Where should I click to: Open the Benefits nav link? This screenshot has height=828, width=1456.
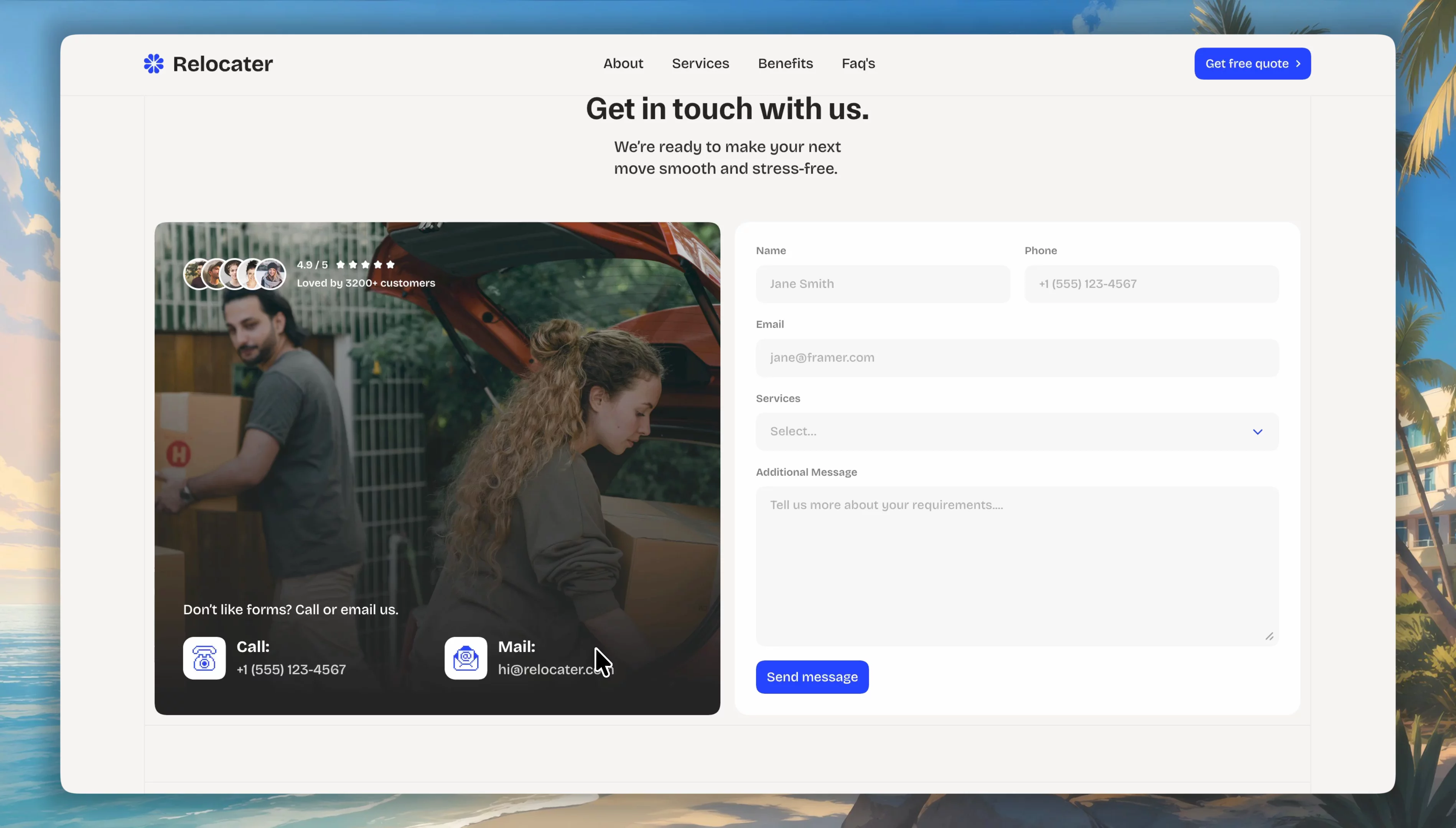pyautogui.click(x=785, y=64)
